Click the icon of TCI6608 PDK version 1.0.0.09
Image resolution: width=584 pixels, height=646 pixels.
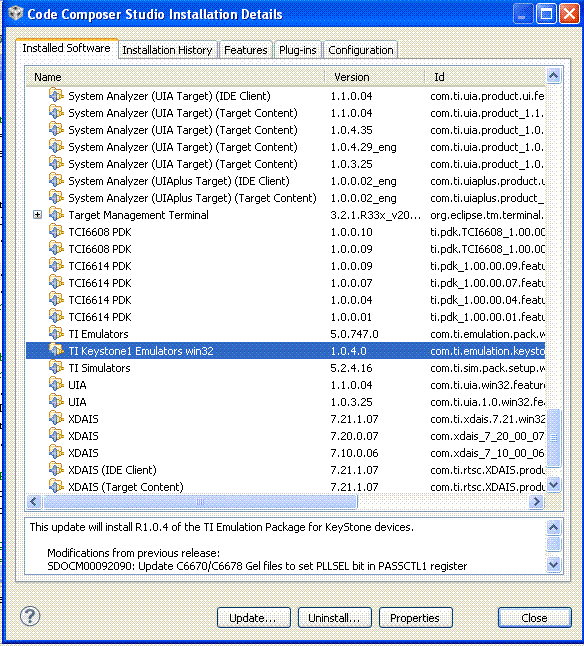tap(56, 248)
